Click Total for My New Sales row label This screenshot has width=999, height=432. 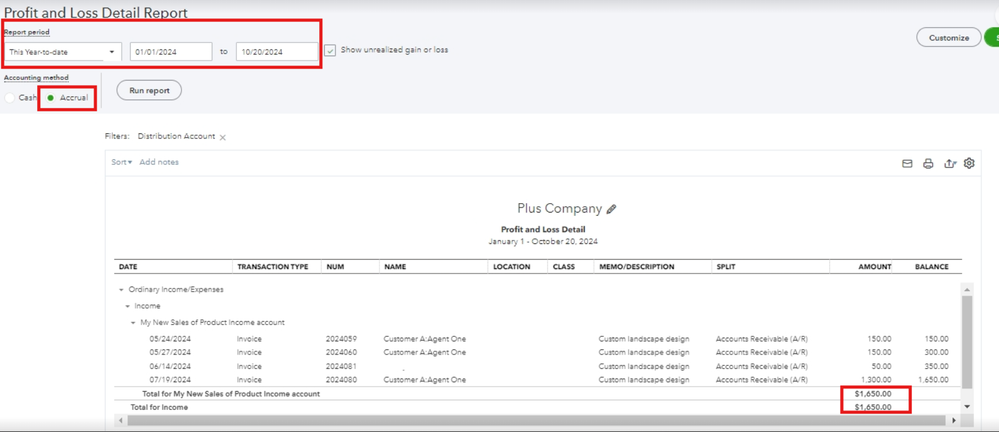coord(231,394)
